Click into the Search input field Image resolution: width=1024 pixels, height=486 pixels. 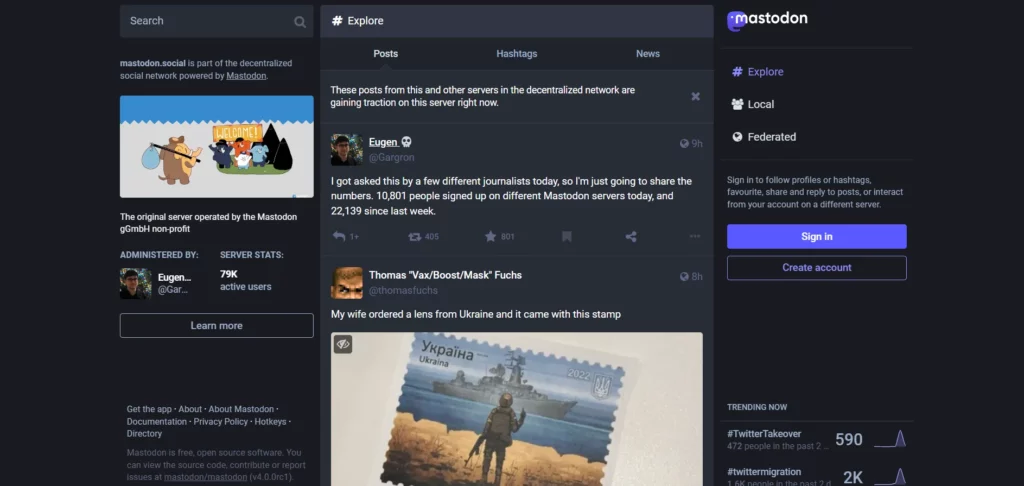coord(216,21)
